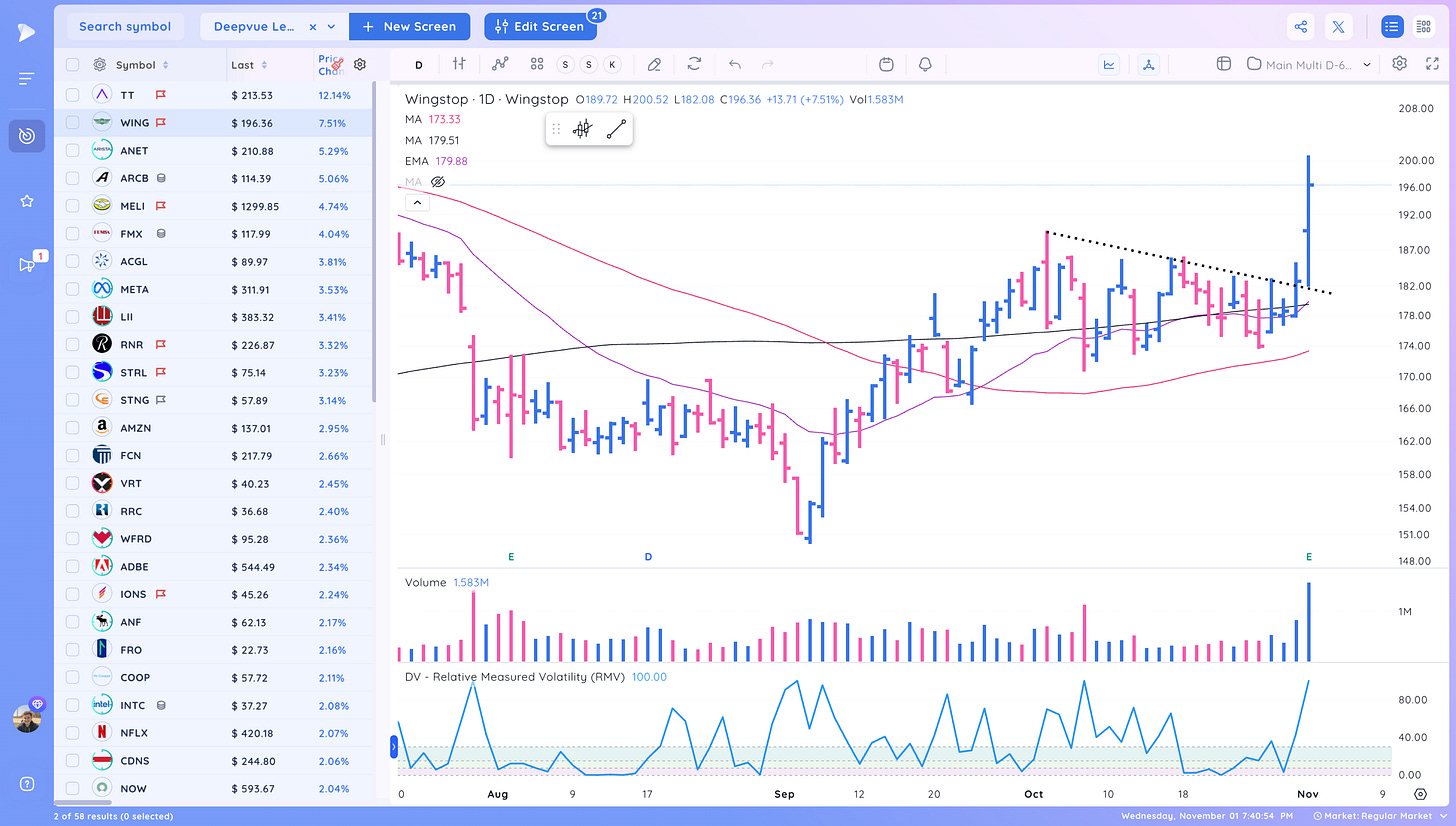Toggle the line chart view button
The height and width of the screenshot is (826, 1456).
tap(1109, 64)
